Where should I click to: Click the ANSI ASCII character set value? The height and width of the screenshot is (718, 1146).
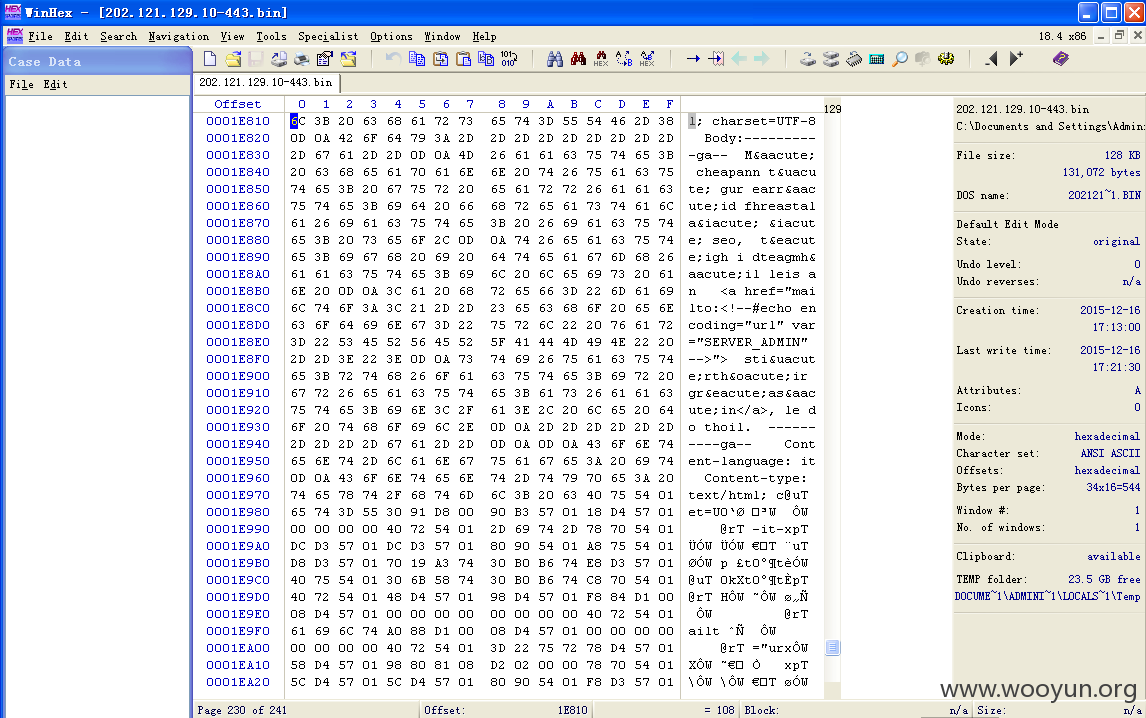point(1110,453)
